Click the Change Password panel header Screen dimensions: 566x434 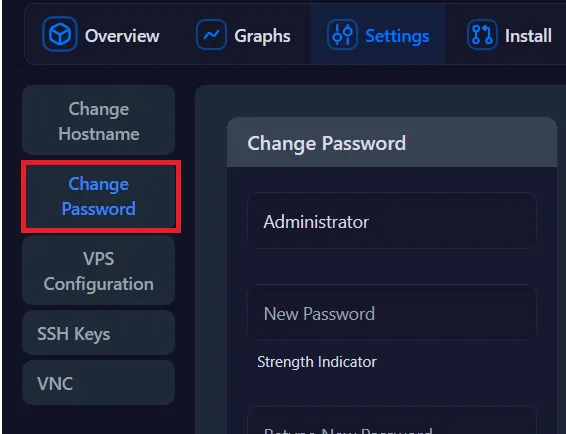[392, 143]
